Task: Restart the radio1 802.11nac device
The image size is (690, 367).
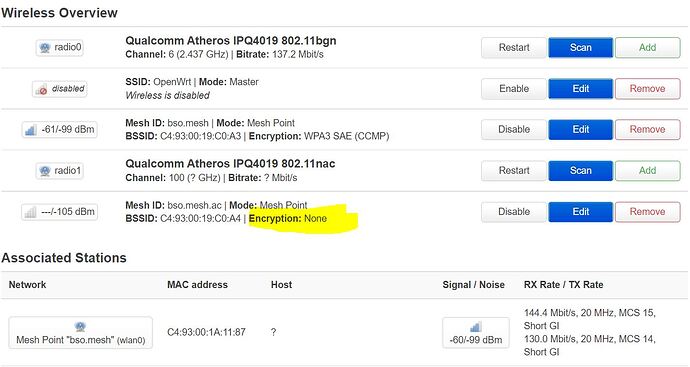Action: point(514,171)
